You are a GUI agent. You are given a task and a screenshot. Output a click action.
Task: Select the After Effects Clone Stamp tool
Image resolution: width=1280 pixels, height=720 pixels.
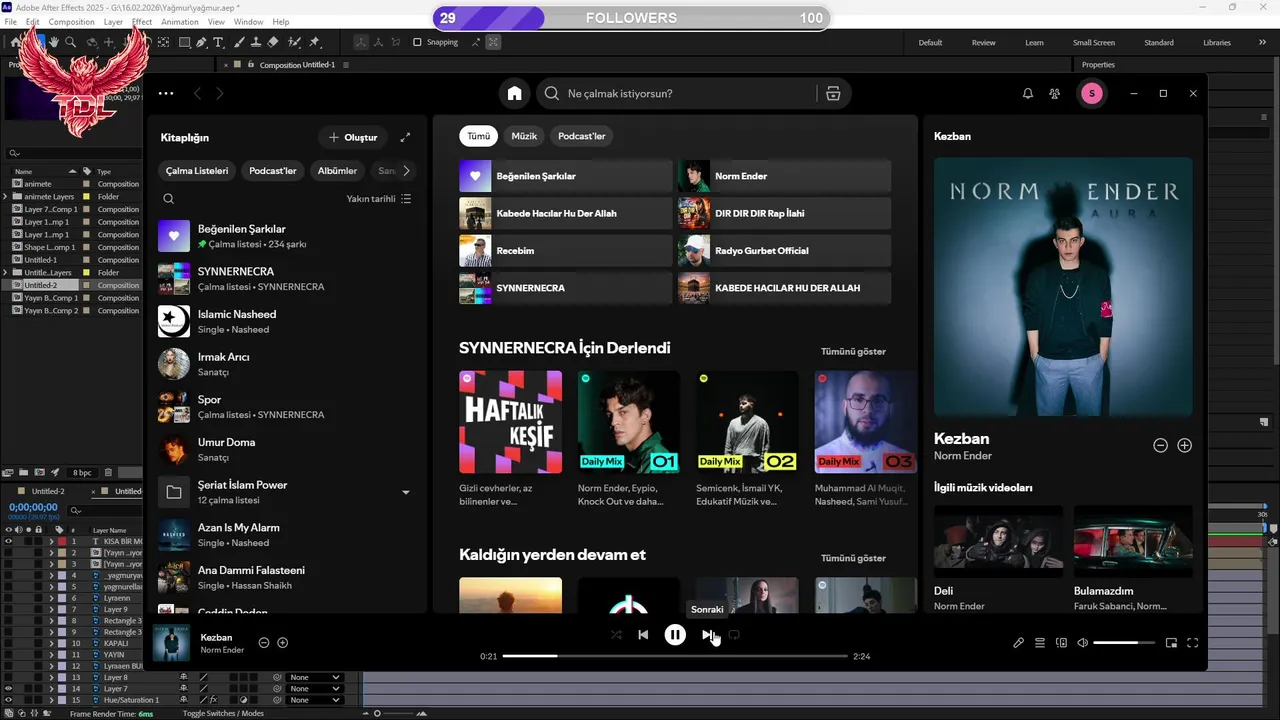click(x=256, y=42)
